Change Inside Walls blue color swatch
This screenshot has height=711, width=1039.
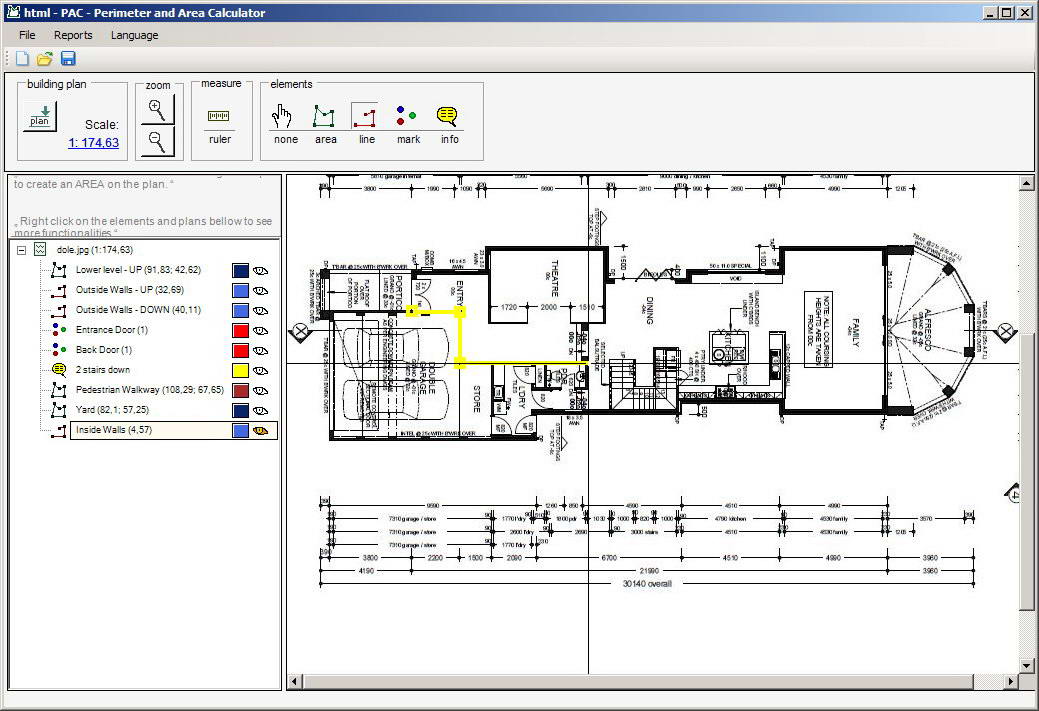(x=241, y=431)
